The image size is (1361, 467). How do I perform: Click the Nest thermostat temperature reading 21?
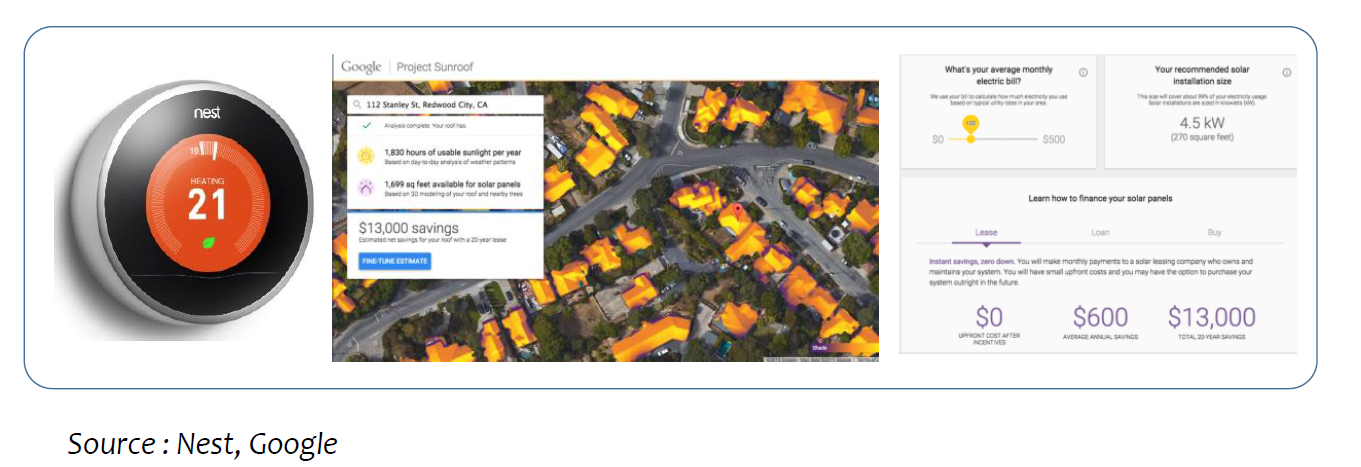[x=209, y=204]
